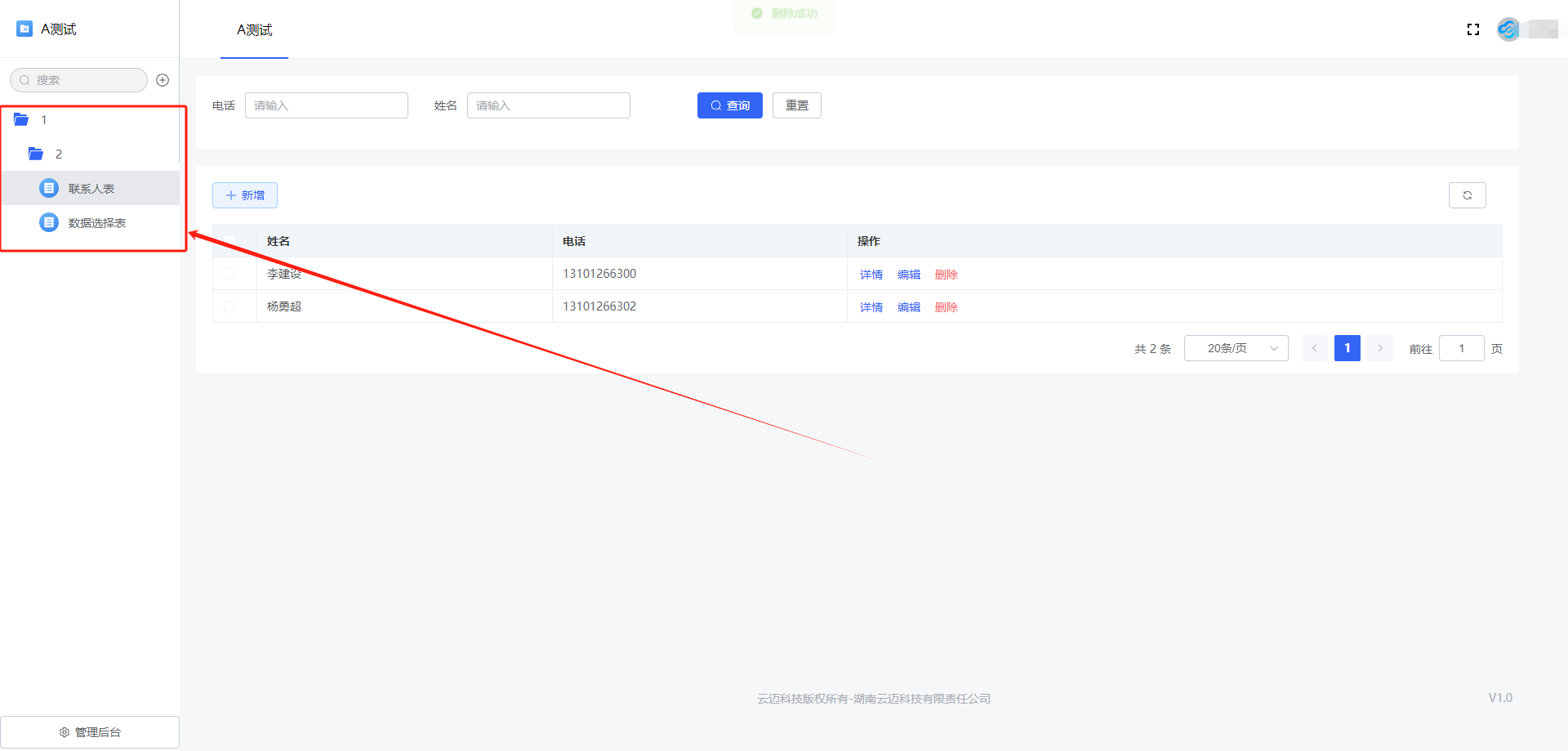This screenshot has width=1568, height=751.
Task: Open the 数据选择表 form in sidebar
Action: coord(96,223)
